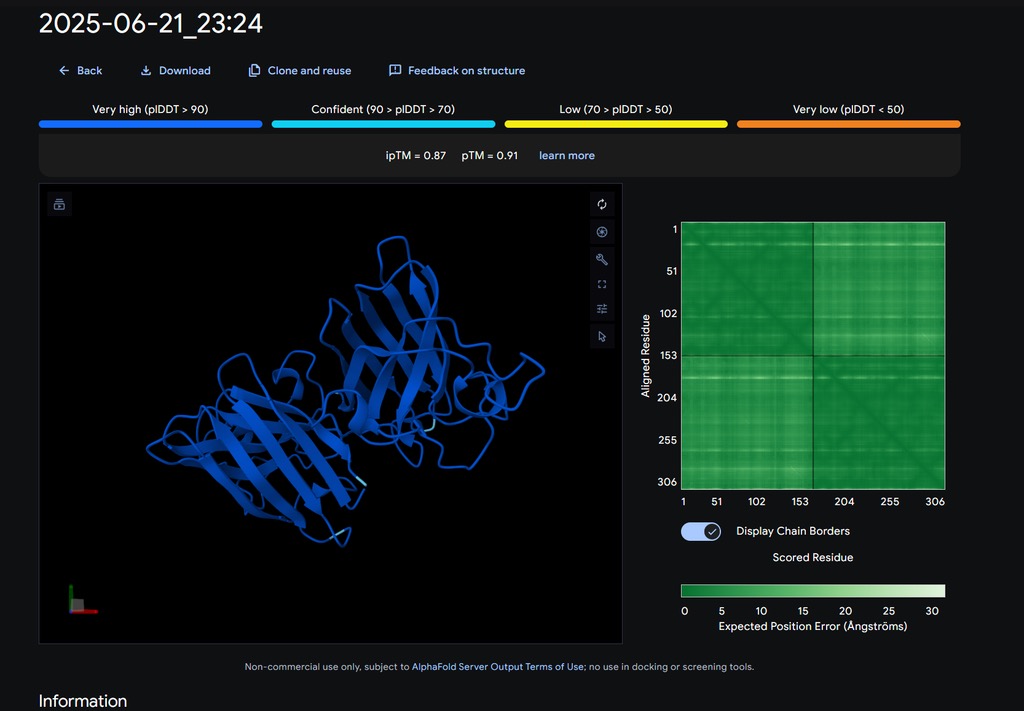Activate the selection mode cursor icon
The height and width of the screenshot is (711, 1024).
click(601, 336)
